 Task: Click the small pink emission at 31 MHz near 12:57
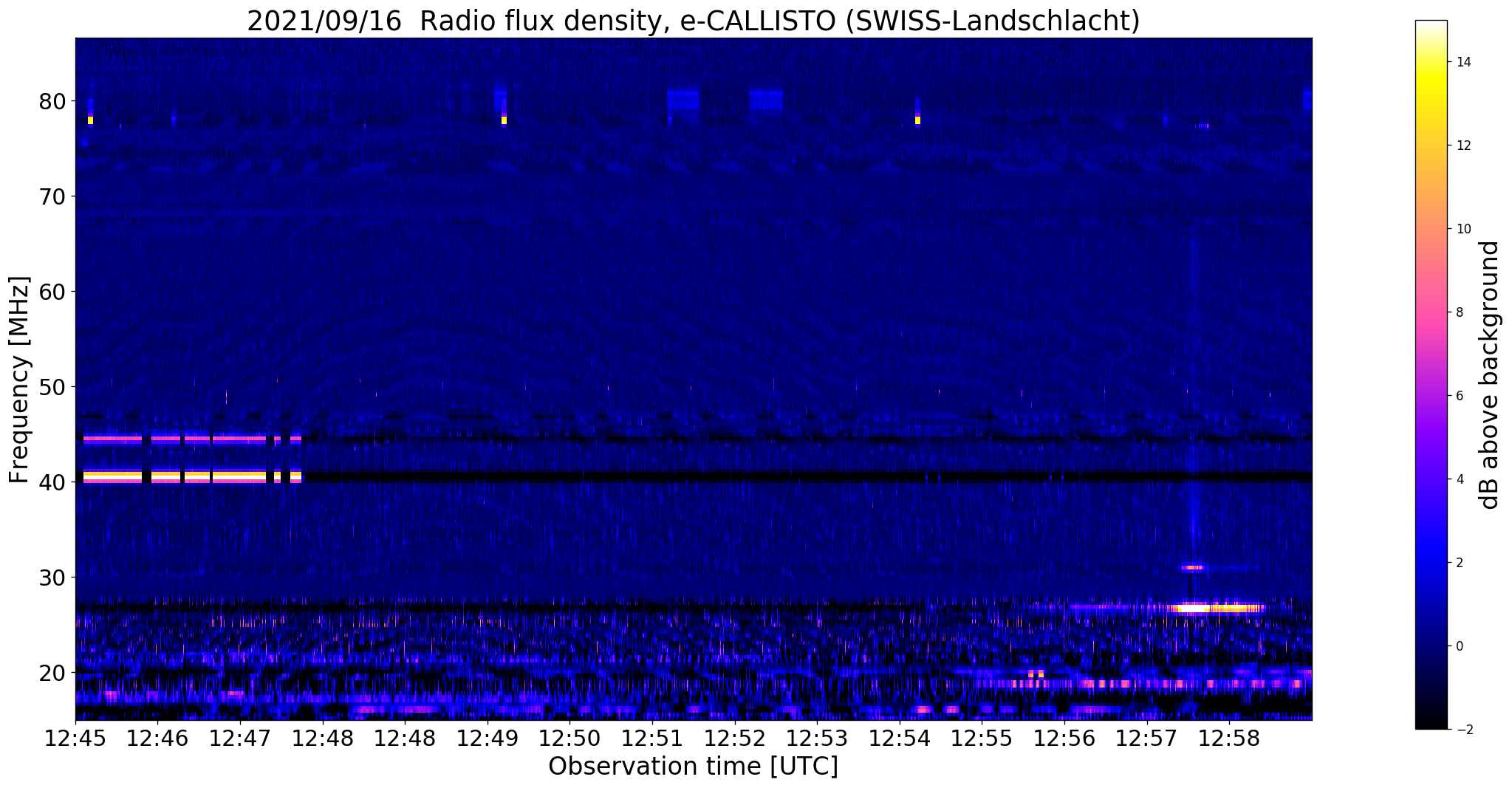1192,567
